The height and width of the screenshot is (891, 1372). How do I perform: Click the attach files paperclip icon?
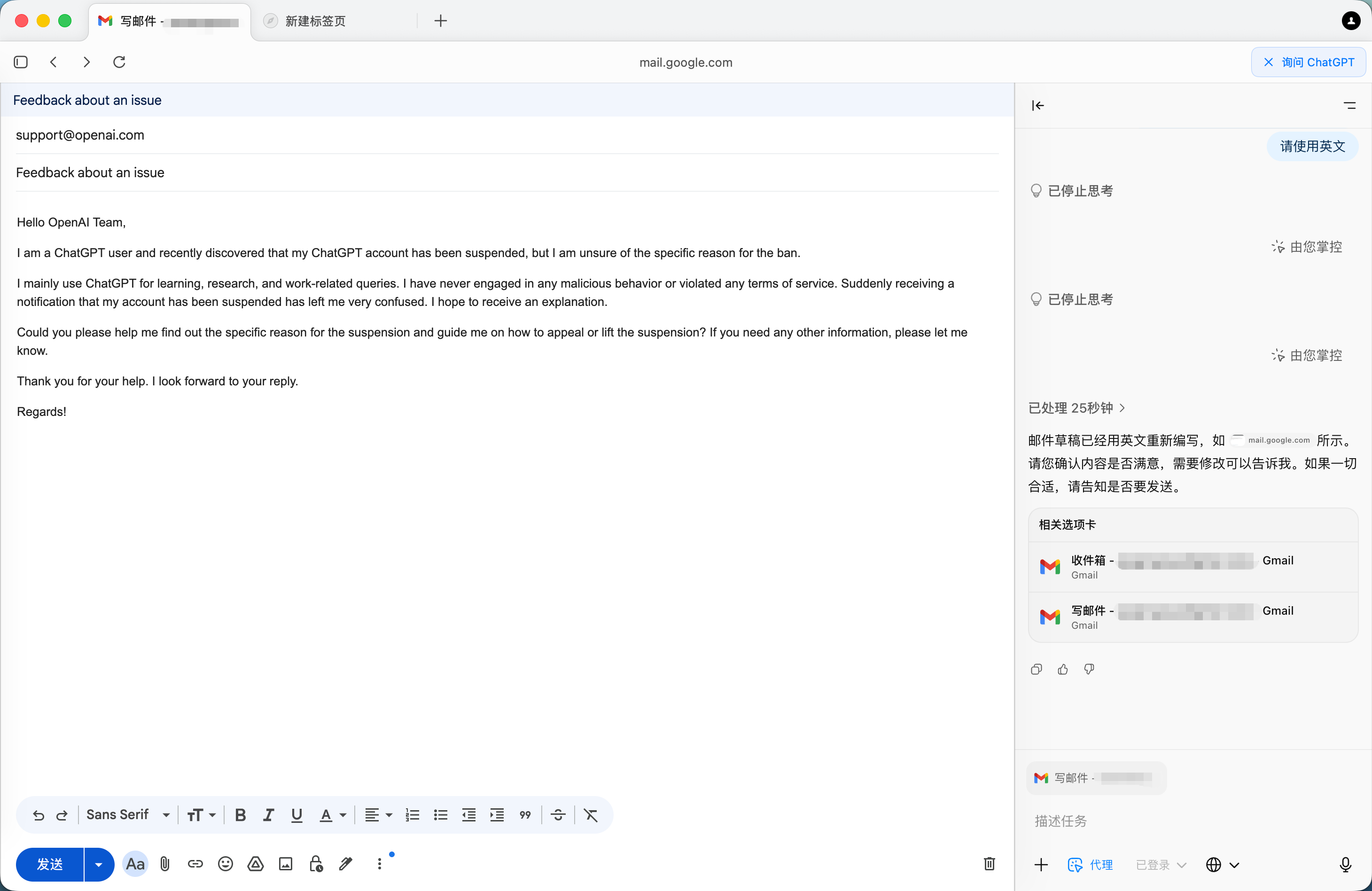tap(165, 864)
